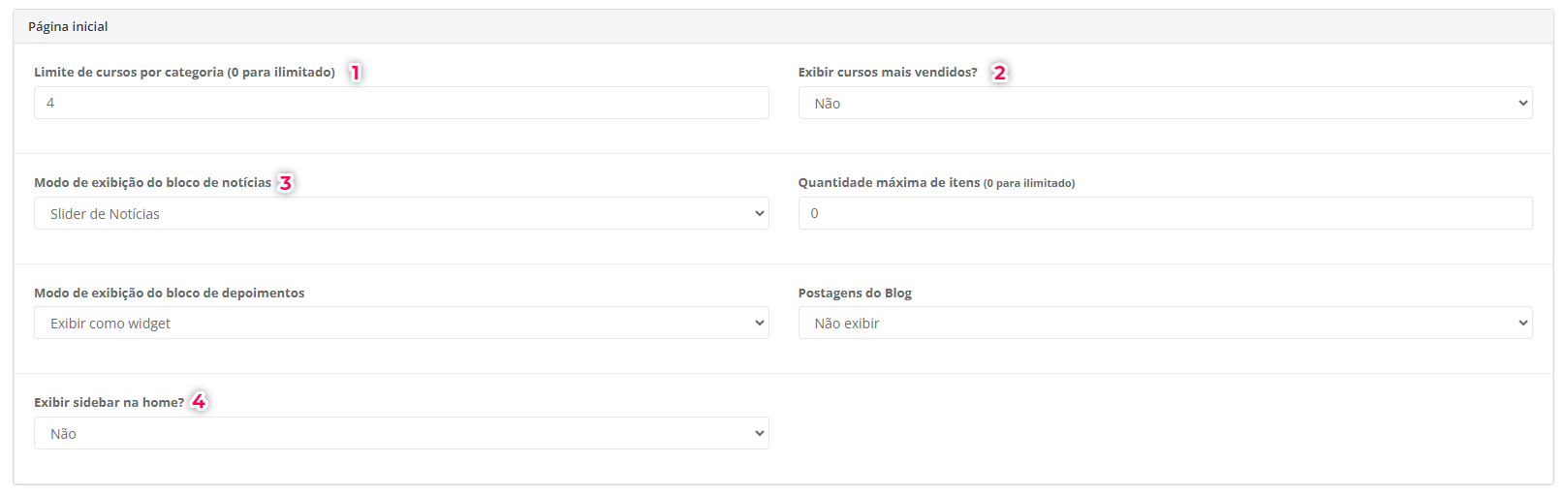Click the pink number 1 annotation marker
Screen dimensions: 1568x495
coord(356,73)
